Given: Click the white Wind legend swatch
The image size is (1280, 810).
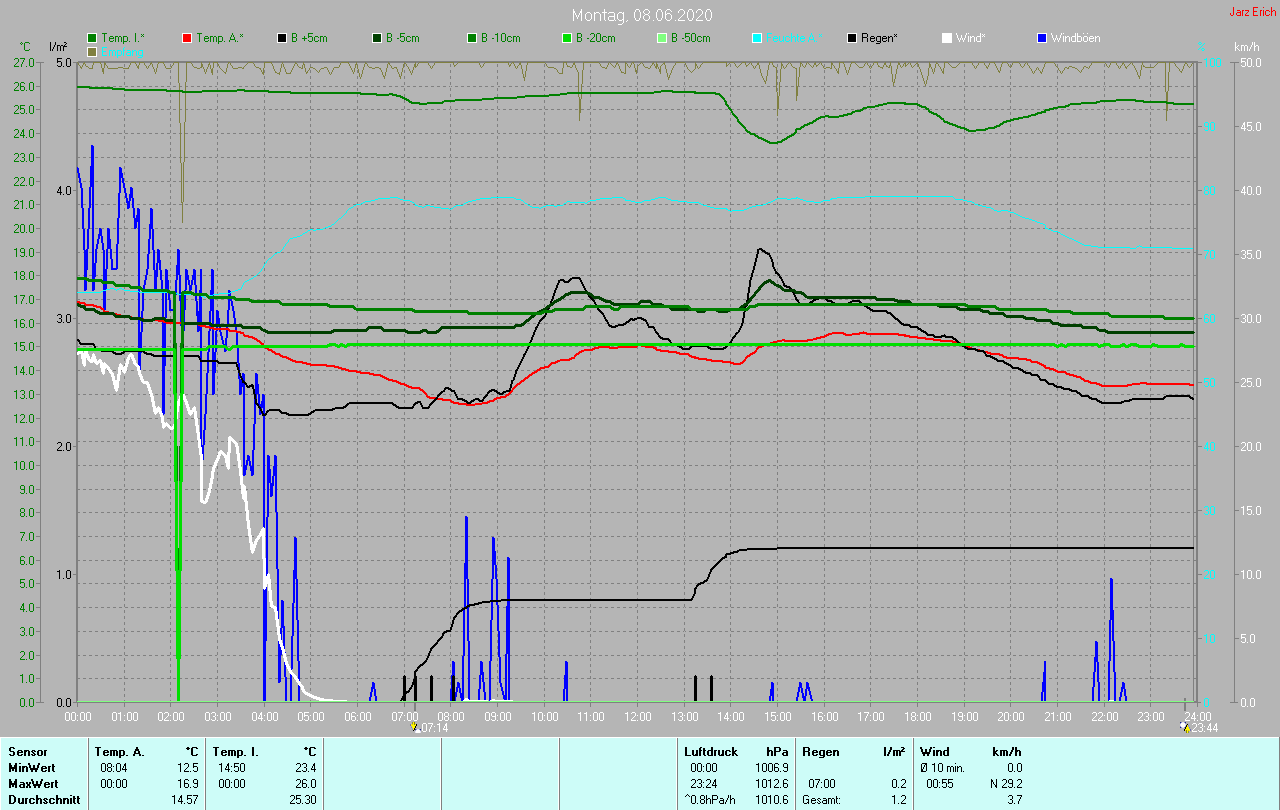Looking at the screenshot, I should 947,38.
